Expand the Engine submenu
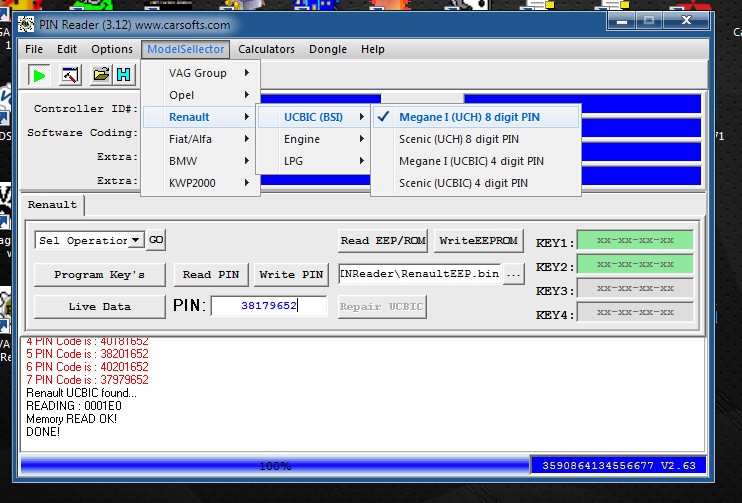 click(x=313, y=139)
